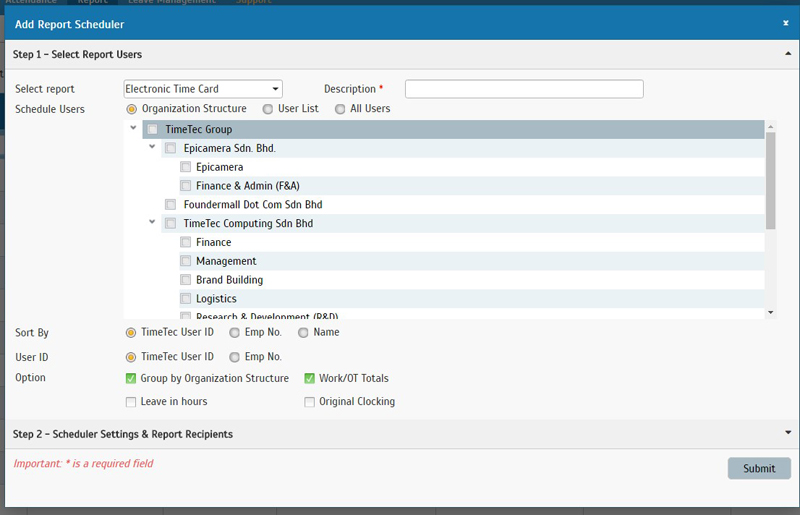Sort by TimeTec User ID radio
800x515 pixels.
click(x=131, y=333)
